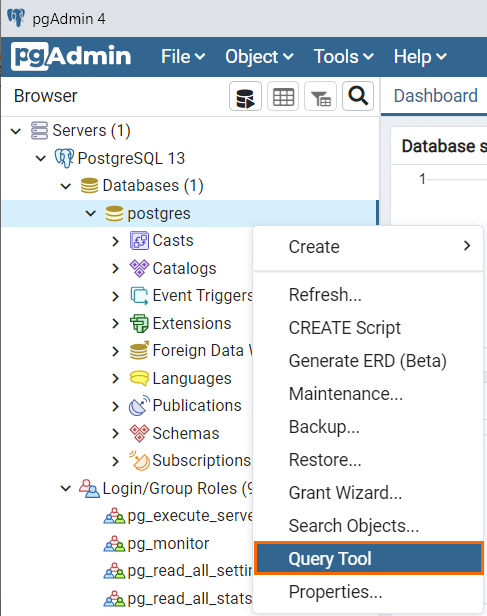The width and height of the screenshot is (487, 616).
Task: Click the Schemas node icon
Action: 139,433
